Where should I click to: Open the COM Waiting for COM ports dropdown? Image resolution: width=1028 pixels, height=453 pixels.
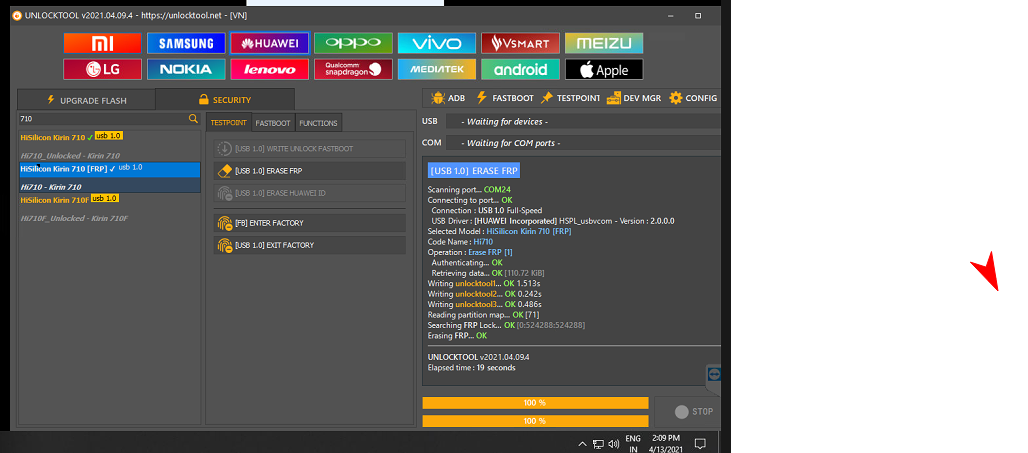click(x=583, y=143)
